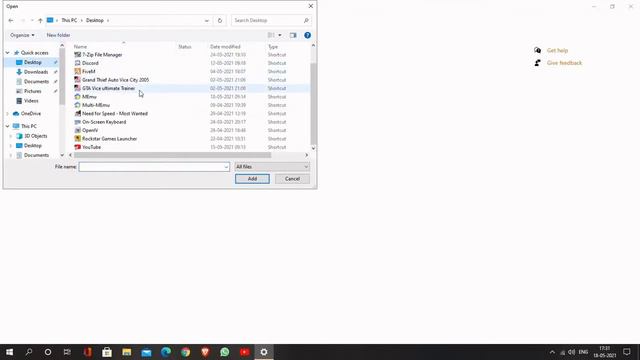This screenshot has height=360, width=640.
Task: Open the Give feedback link
Action: click(x=564, y=63)
